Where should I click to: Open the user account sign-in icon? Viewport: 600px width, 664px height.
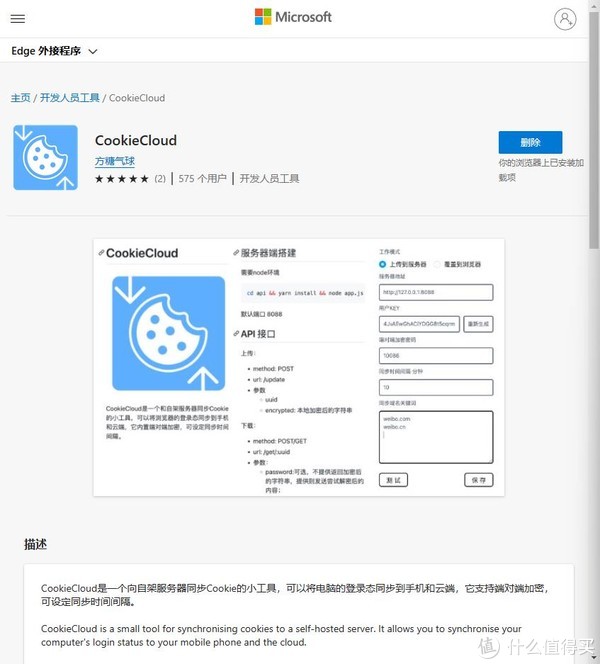click(x=565, y=19)
